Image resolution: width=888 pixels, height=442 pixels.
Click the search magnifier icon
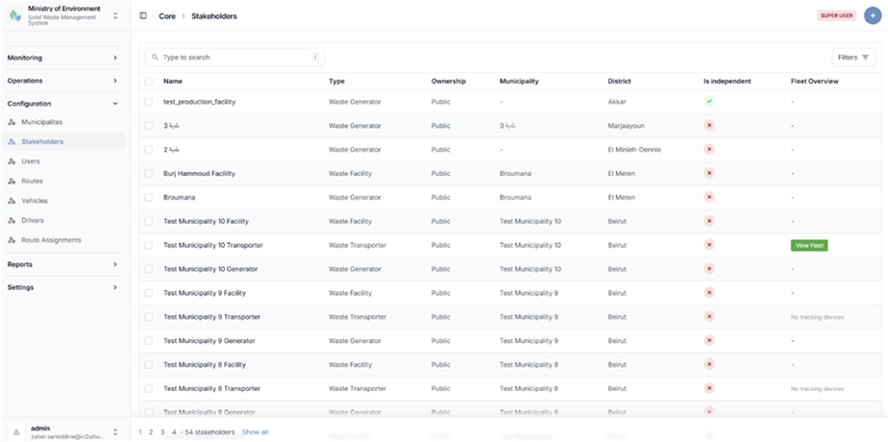155,57
